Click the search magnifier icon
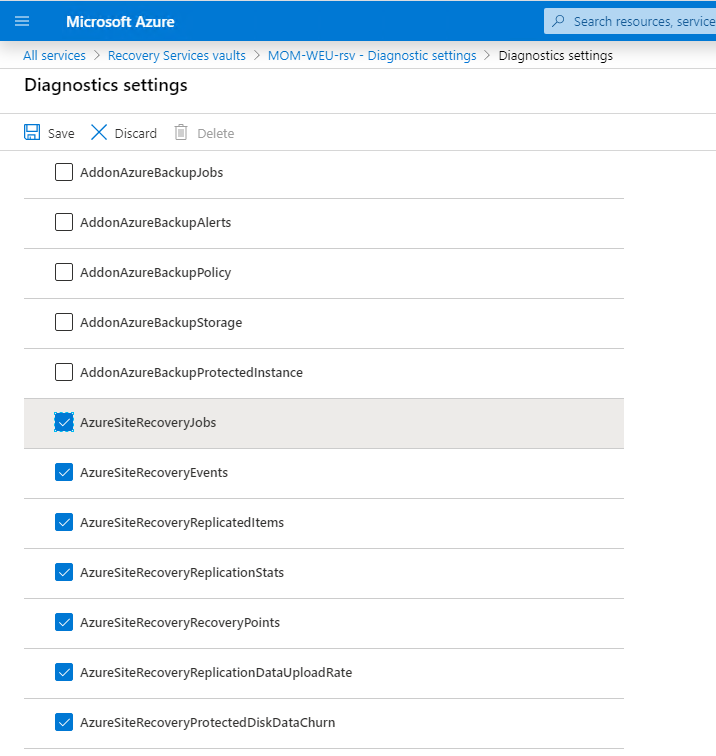716x756 pixels. coord(558,21)
